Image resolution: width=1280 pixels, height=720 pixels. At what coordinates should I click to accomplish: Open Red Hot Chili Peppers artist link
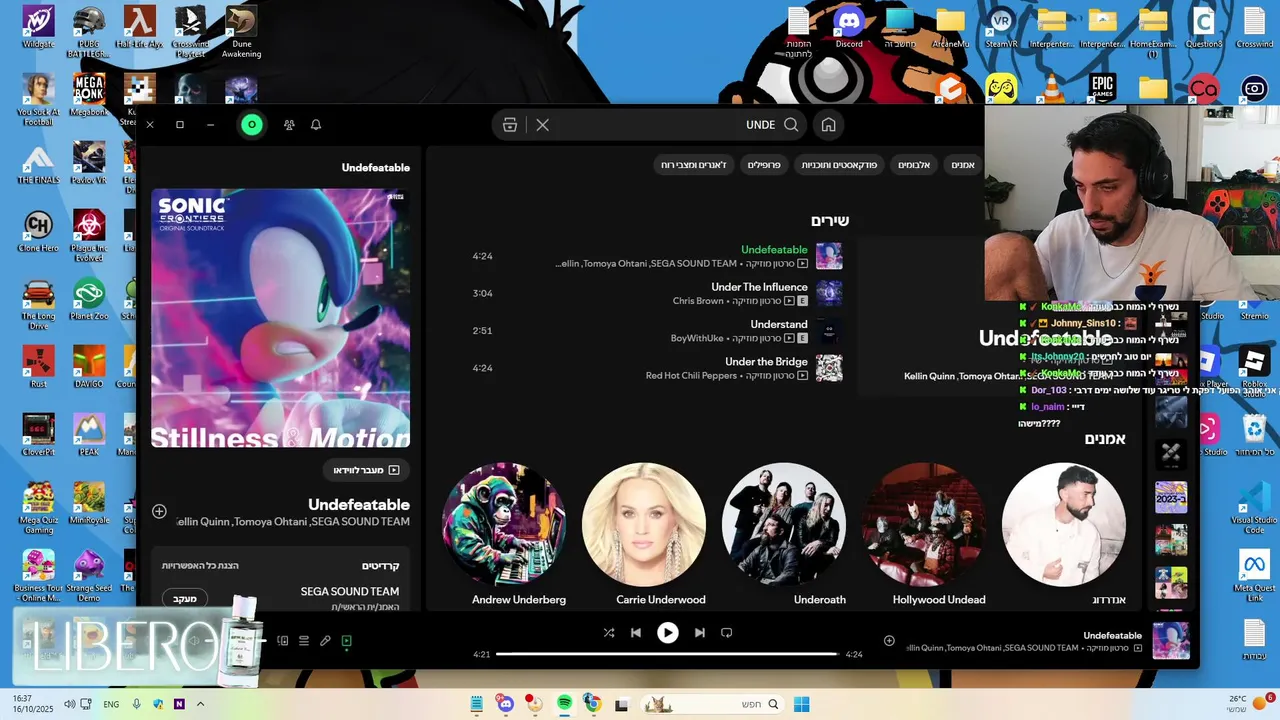[x=691, y=376]
